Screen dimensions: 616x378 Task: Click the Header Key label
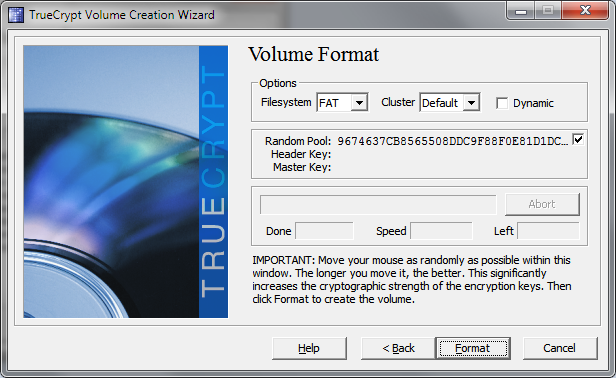301,154
